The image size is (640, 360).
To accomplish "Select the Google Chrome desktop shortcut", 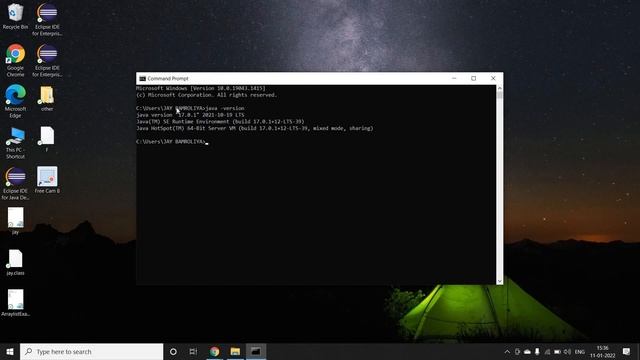I will click(15, 60).
